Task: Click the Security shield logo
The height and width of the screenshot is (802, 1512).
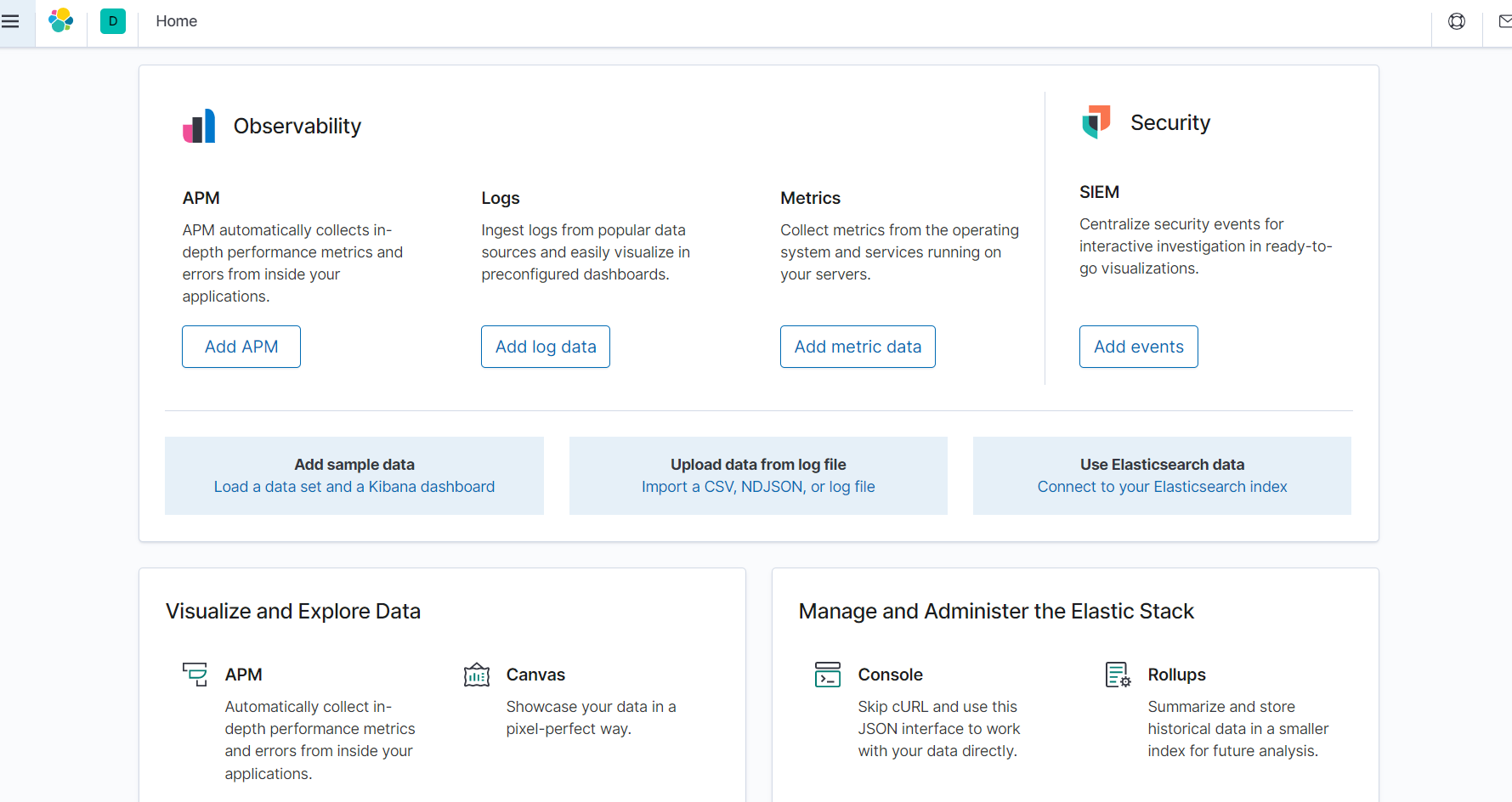Action: pos(1096,122)
